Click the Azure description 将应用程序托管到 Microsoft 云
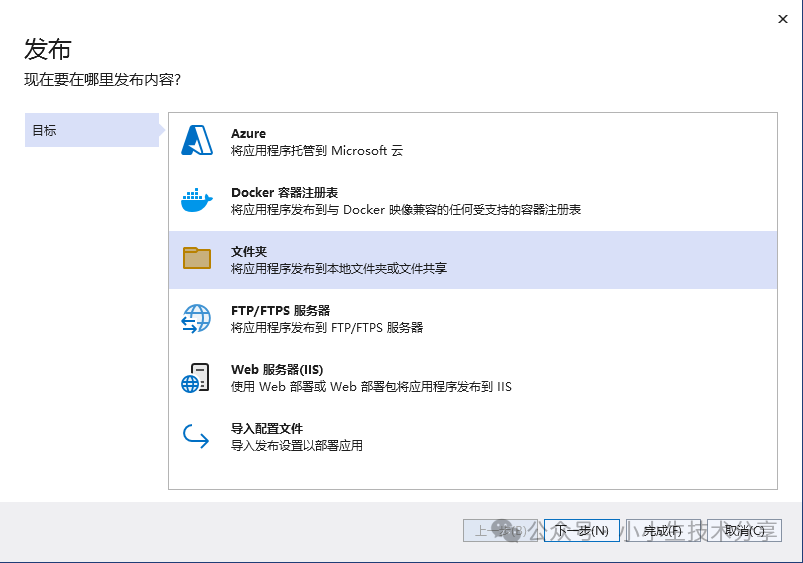The image size is (803, 563). click(x=316, y=151)
